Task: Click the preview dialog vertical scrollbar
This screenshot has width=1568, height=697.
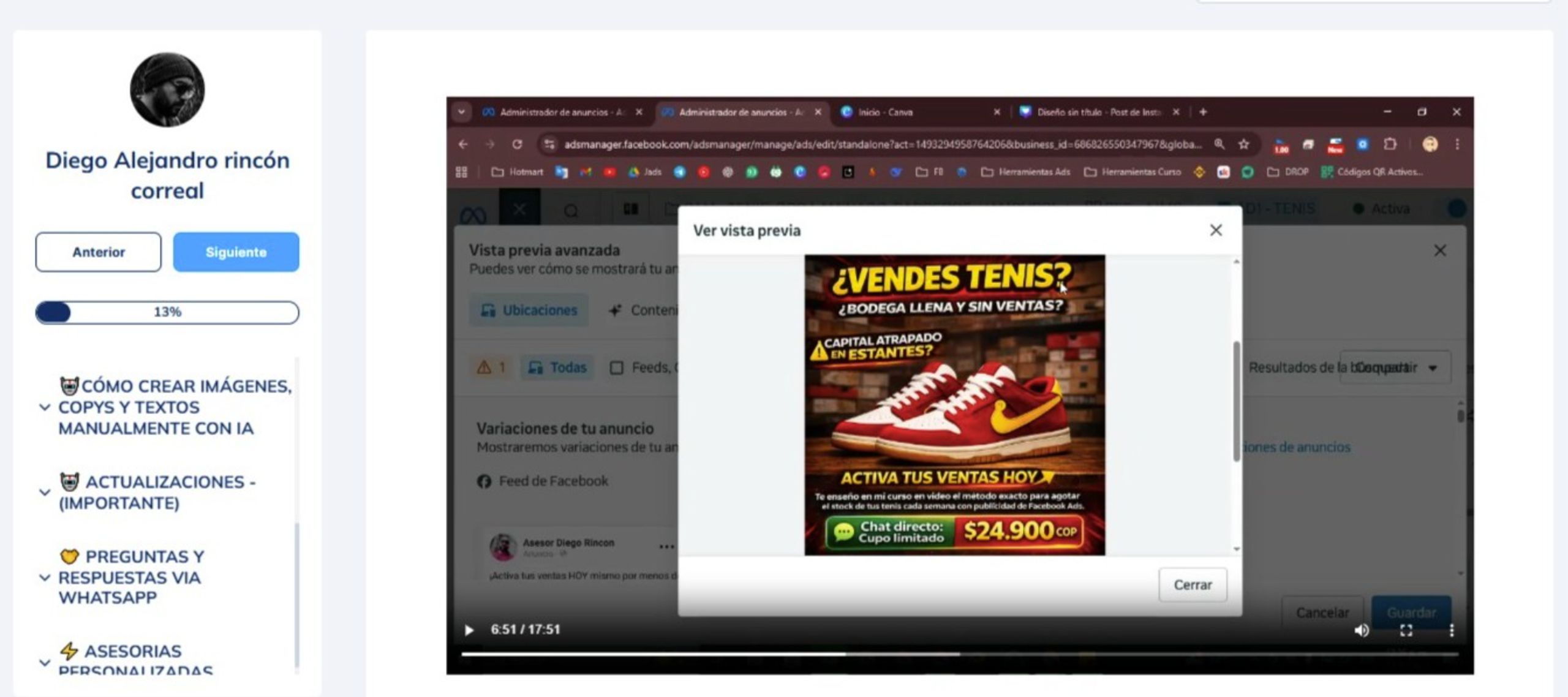Action: (x=1237, y=401)
